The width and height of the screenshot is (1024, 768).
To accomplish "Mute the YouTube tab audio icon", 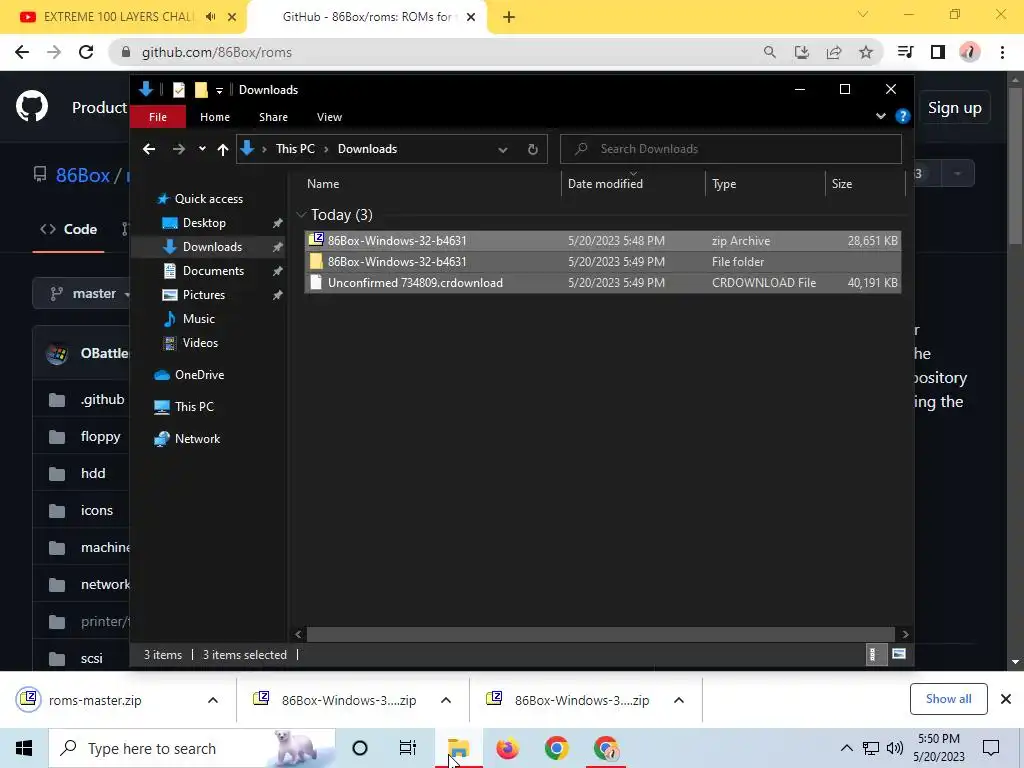I will click(x=210, y=17).
